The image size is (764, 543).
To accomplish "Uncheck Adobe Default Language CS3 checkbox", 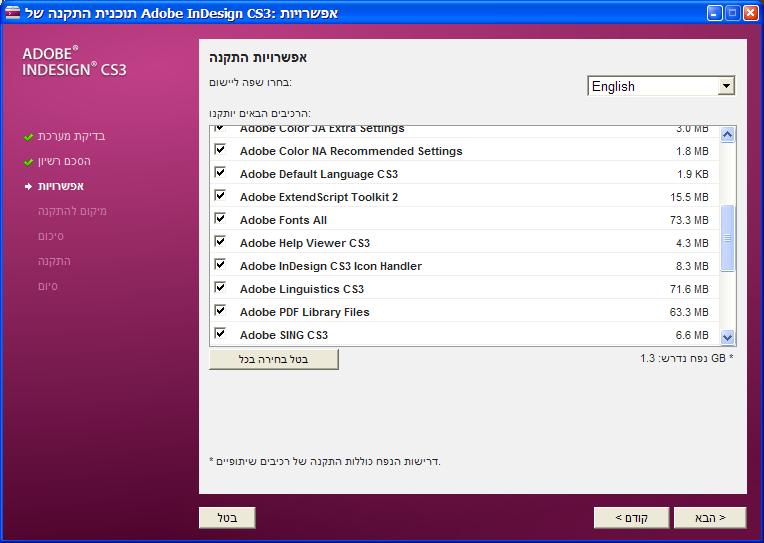I will point(220,172).
